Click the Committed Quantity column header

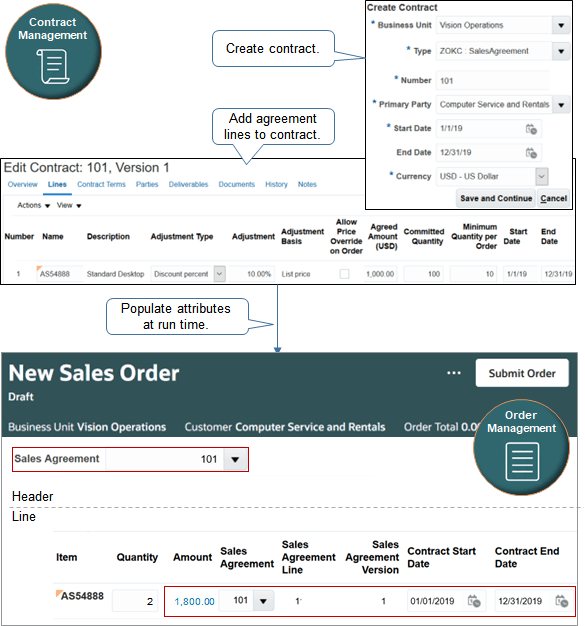(424, 236)
